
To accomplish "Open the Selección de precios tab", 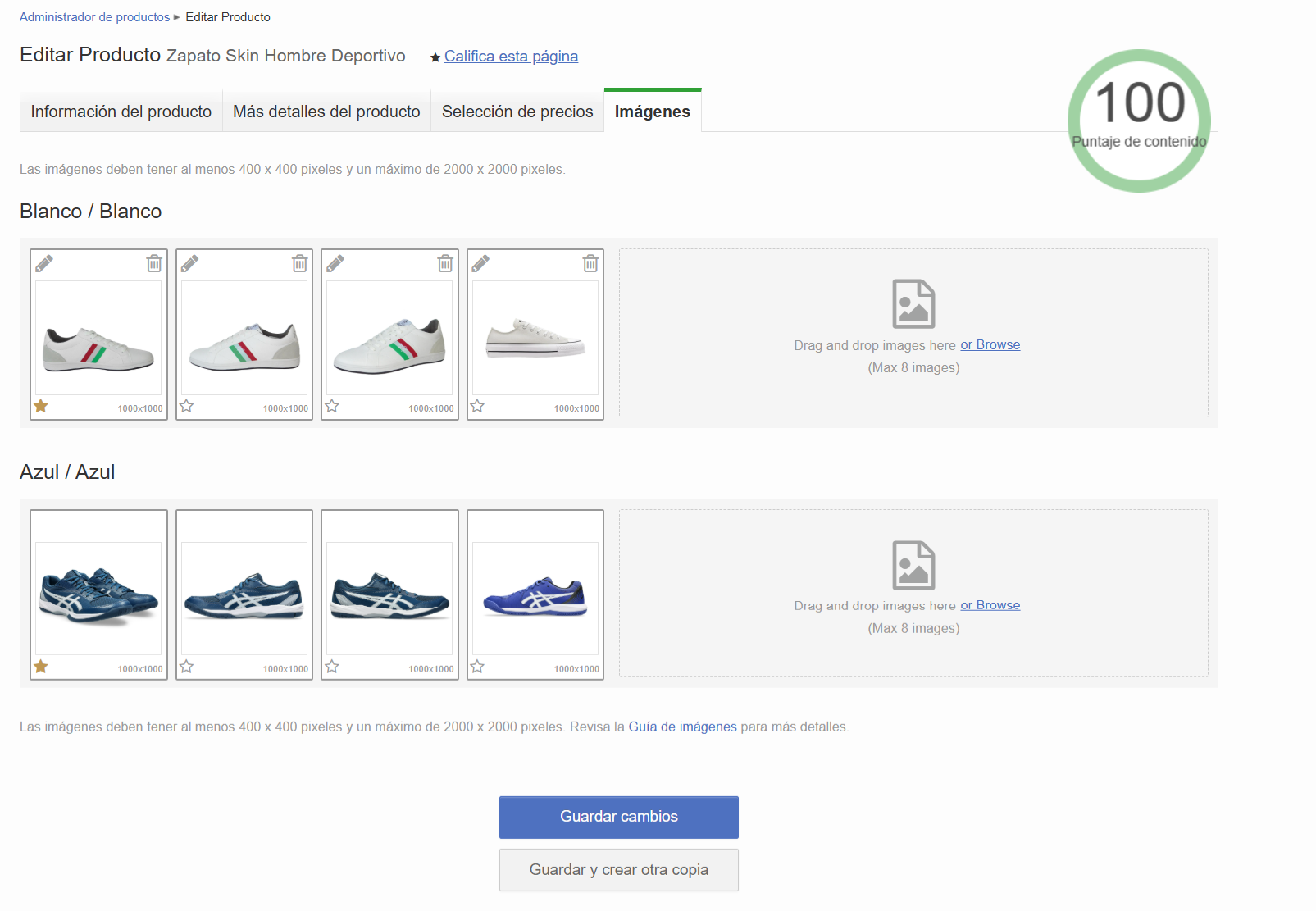I will (517, 112).
